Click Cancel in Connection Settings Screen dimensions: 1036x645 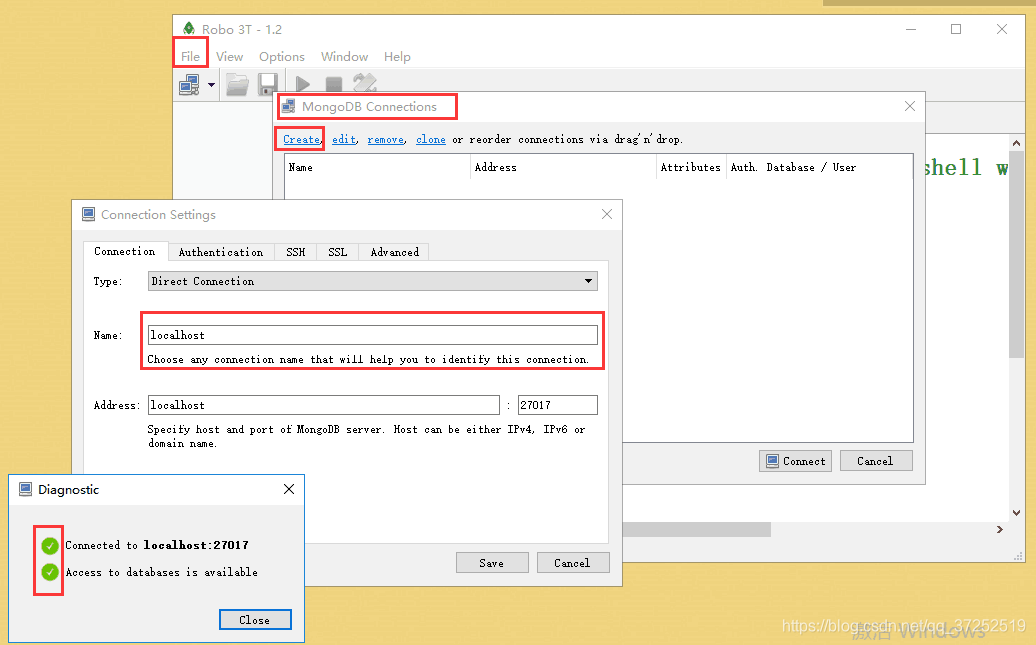(572, 562)
